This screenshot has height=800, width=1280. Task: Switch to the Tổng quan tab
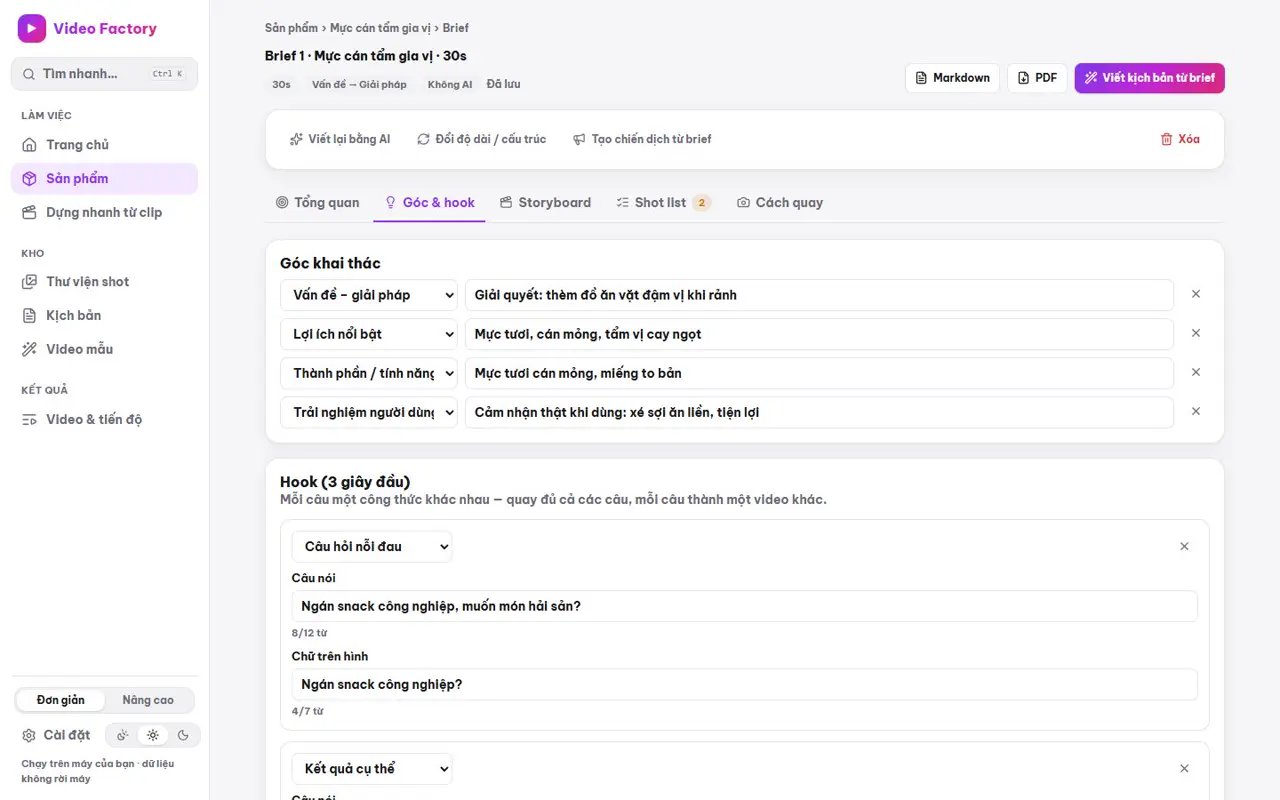tap(317, 203)
